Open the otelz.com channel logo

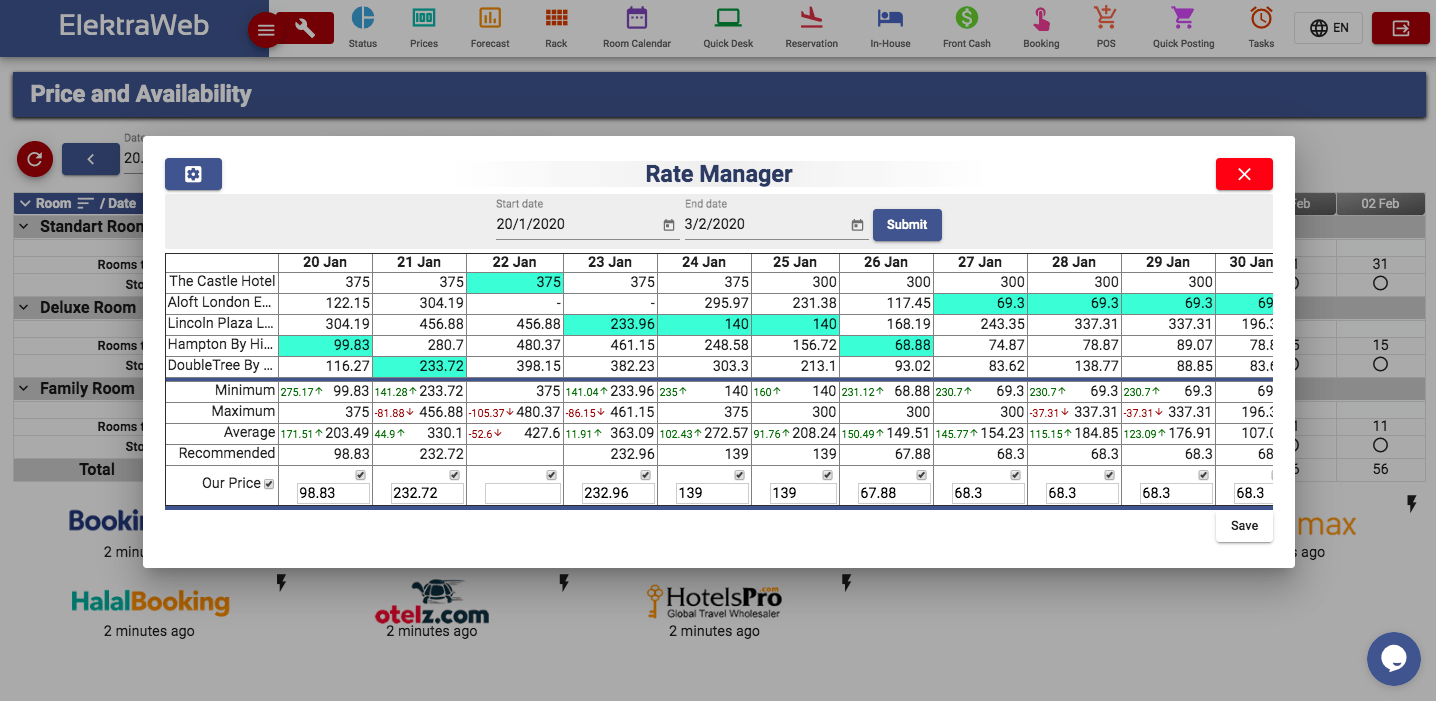click(x=432, y=601)
